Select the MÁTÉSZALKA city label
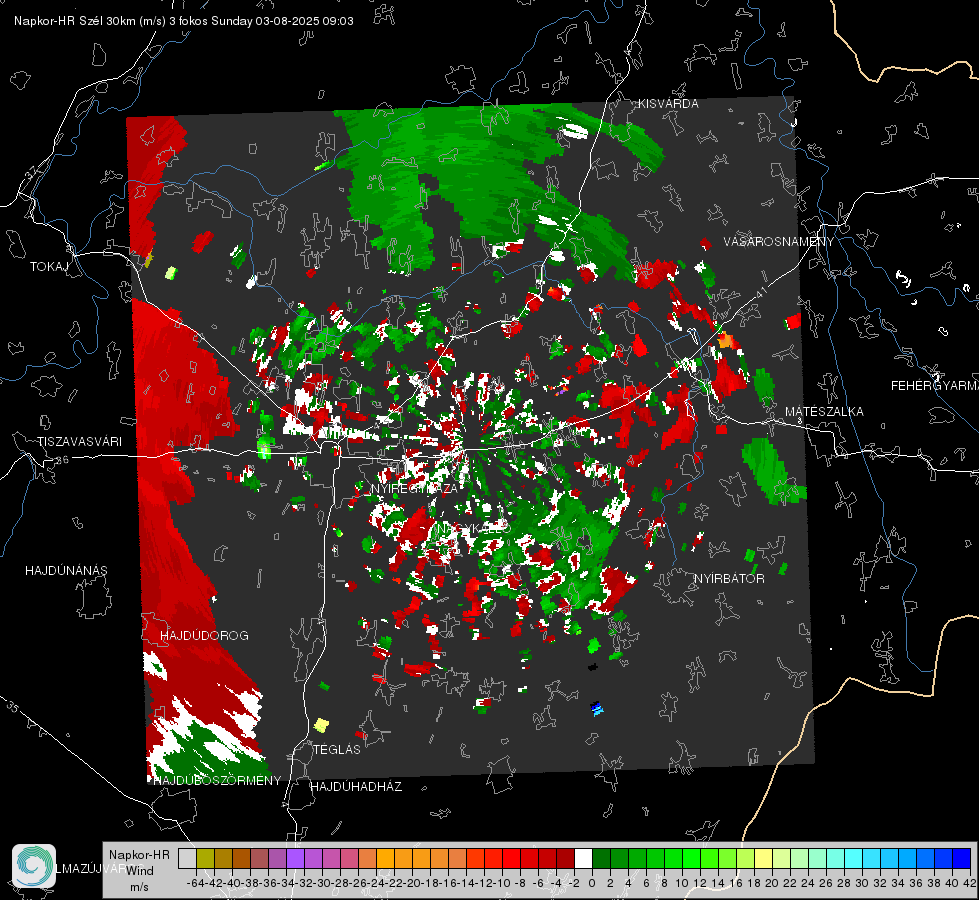Image resolution: width=979 pixels, height=900 pixels. point(824,412)
